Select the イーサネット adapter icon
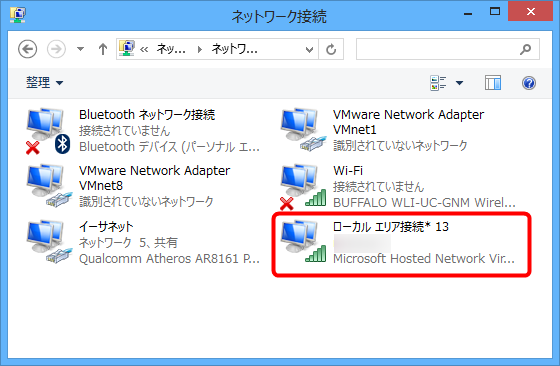This screenshot has width=560, height=366. pyautogui.click(x=49, y=242)
